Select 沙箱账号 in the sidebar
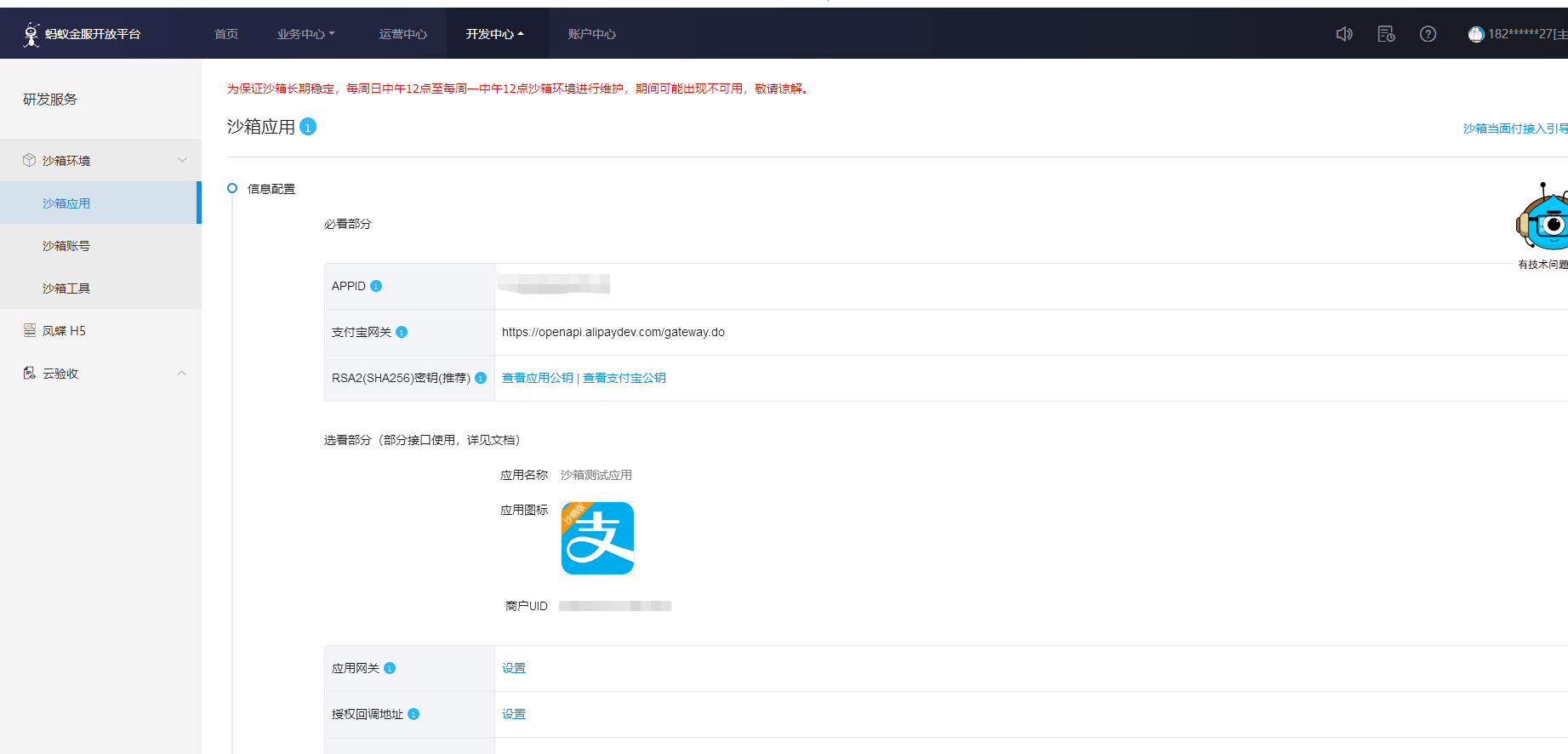The width and height of the screenshot is (1568, 754). pyautogui.click(x=66, y=246)
